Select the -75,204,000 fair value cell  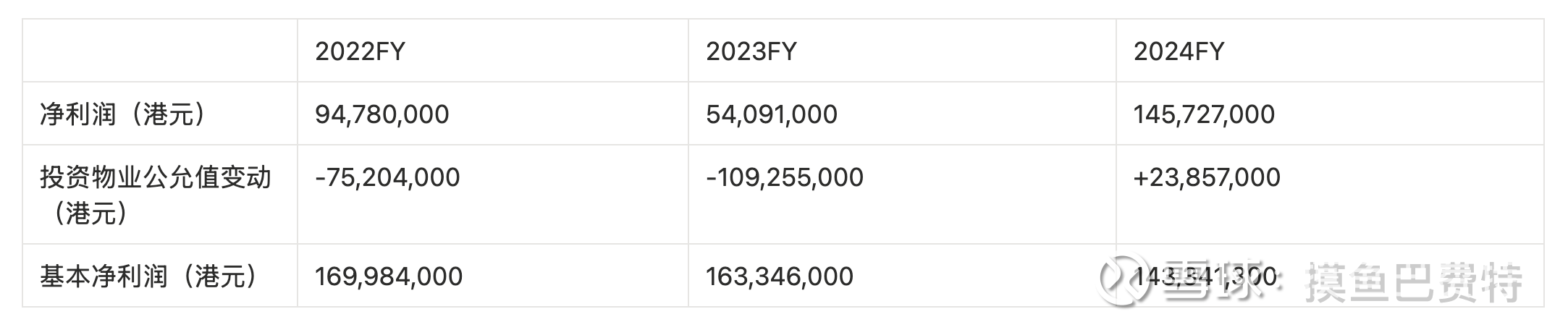point(387,177)
